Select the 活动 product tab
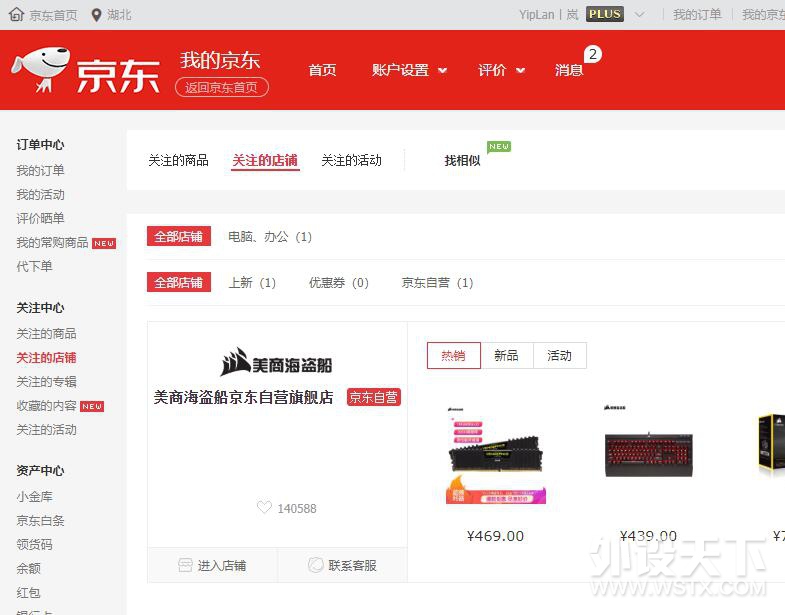 pyautogui.click(x=560, y=356)
